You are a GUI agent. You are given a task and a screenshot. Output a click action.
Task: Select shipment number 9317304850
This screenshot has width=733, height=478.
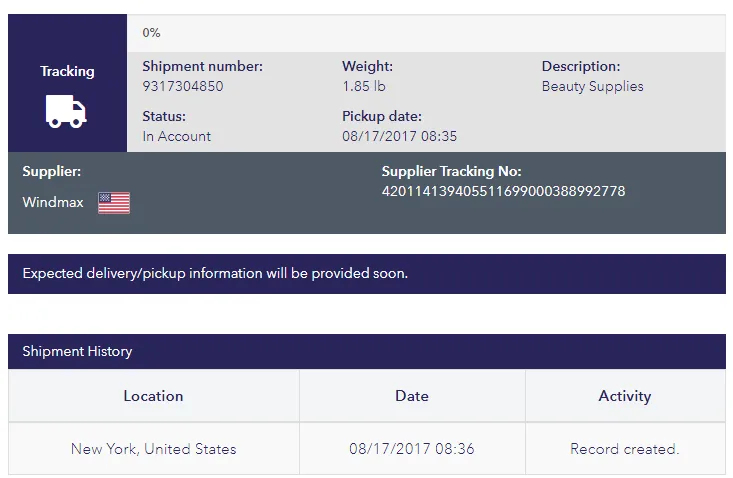[183, 86]
